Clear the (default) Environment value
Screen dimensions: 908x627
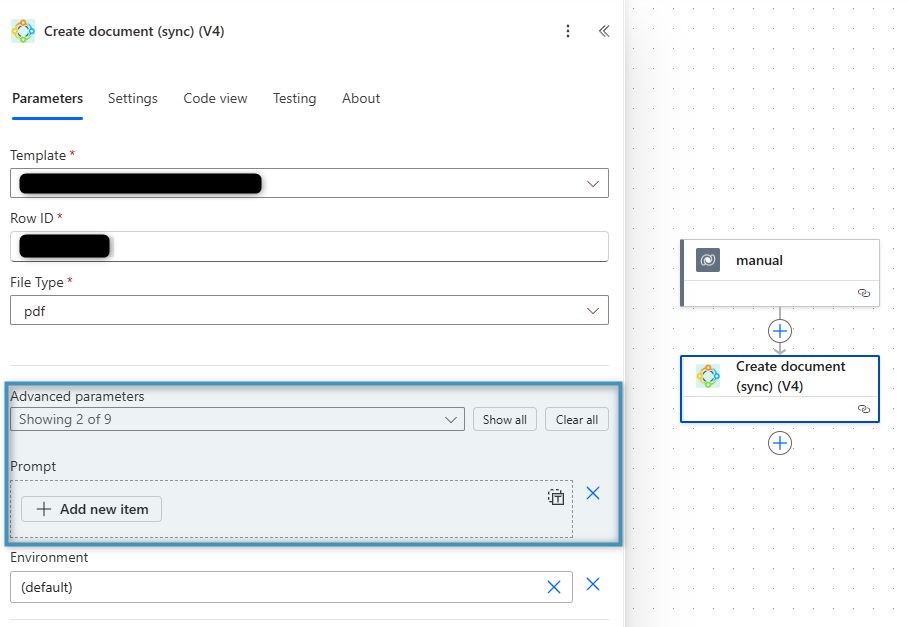point(554,587)
